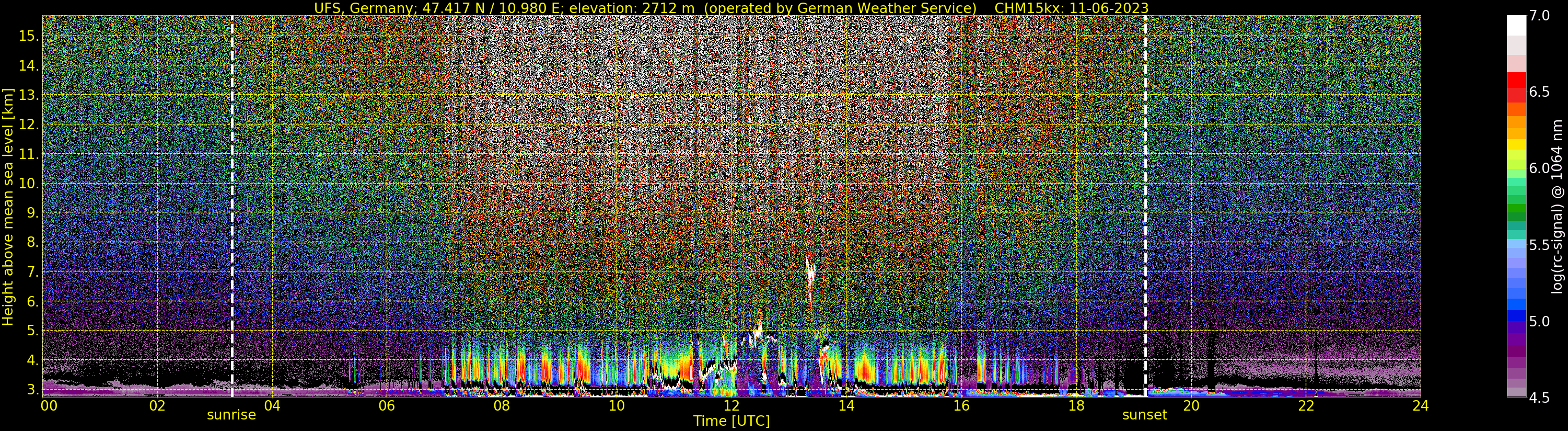Click time tick label '00'
The image size is (1568, 431).
point(48,406)
